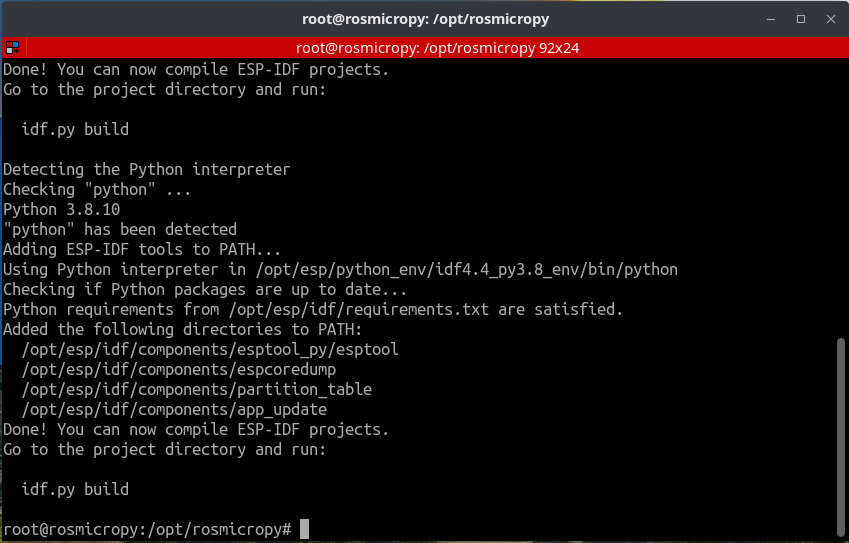This screenshot has height=543, width=849.
Task: Click path /opt/esp/idf/components/esptool_py/esptool
Action: pyautogui.click(x=210, y=349)
